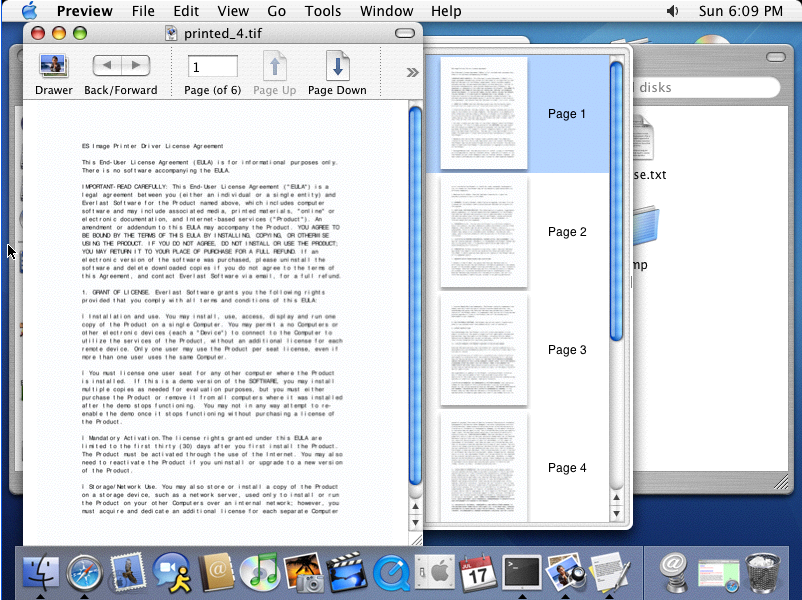Select the Page 4 thumbnail in the drawer
Screen dimensions: 802x600
484,466
